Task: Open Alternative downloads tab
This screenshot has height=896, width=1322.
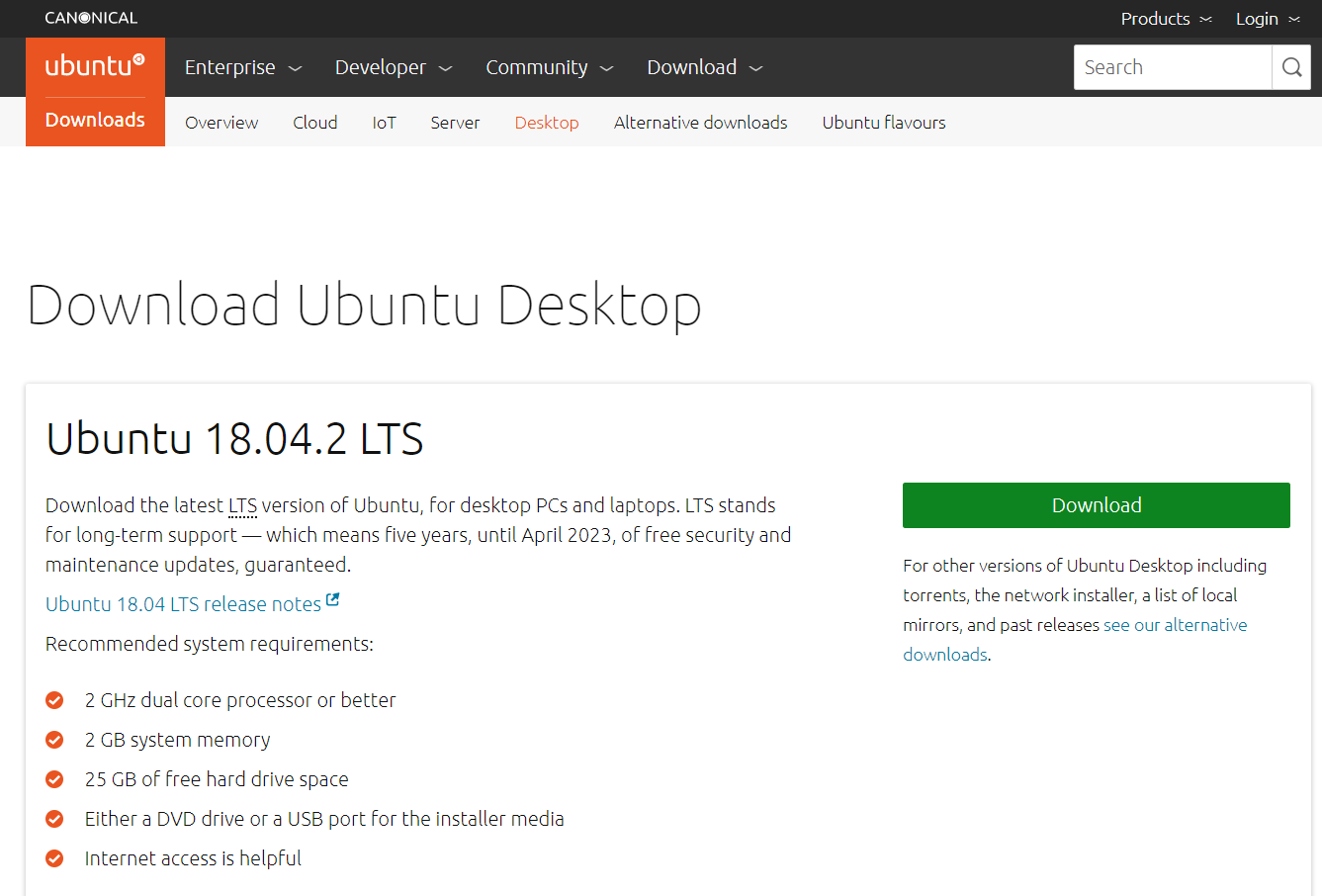Action: point(701,123)
